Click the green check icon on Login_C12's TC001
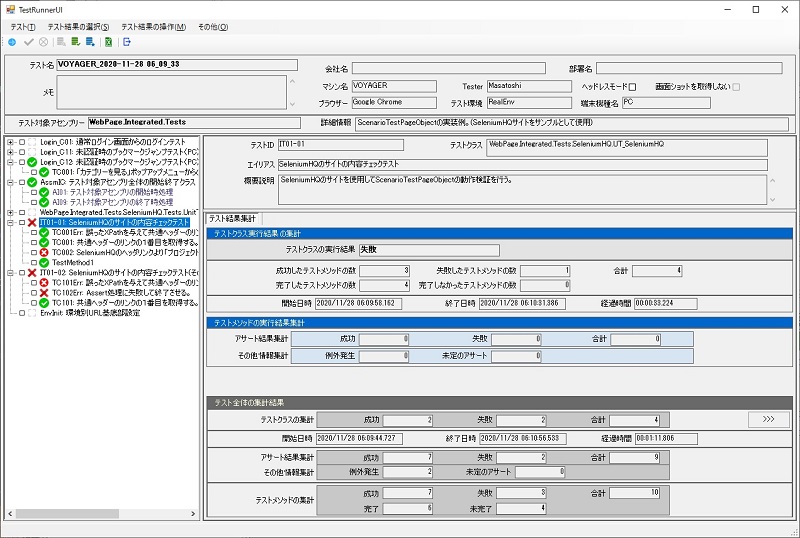 [44, 172]
